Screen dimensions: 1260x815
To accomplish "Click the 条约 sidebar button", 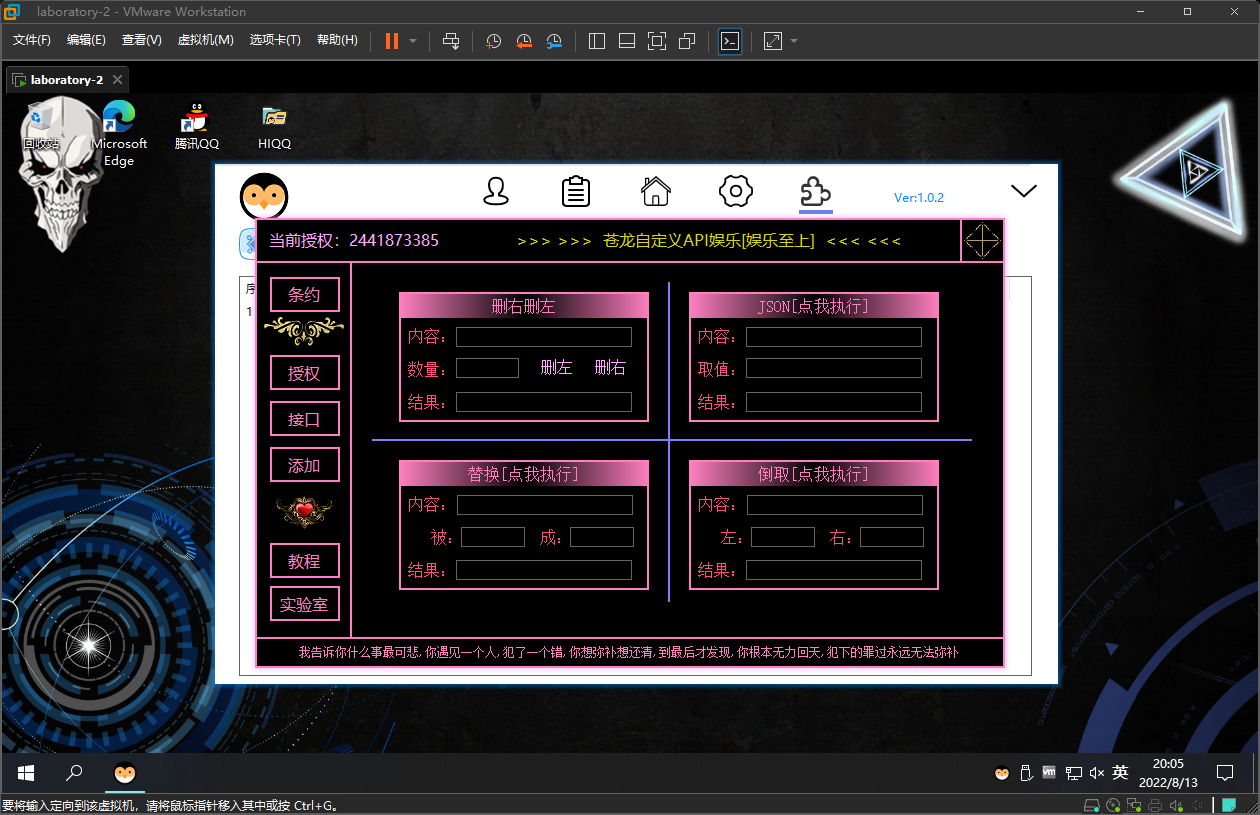I will click(305, 295).
